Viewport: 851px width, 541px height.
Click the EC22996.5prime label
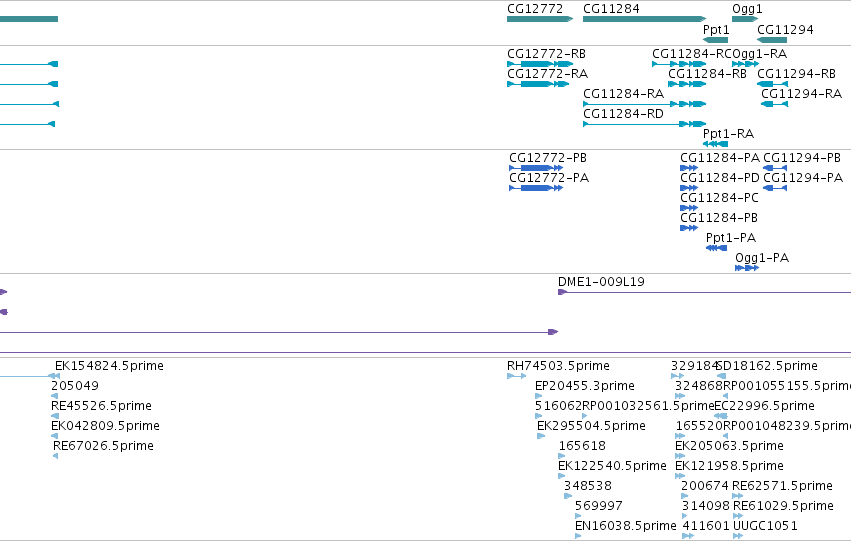pyautogui.click(x=764, y=406)
